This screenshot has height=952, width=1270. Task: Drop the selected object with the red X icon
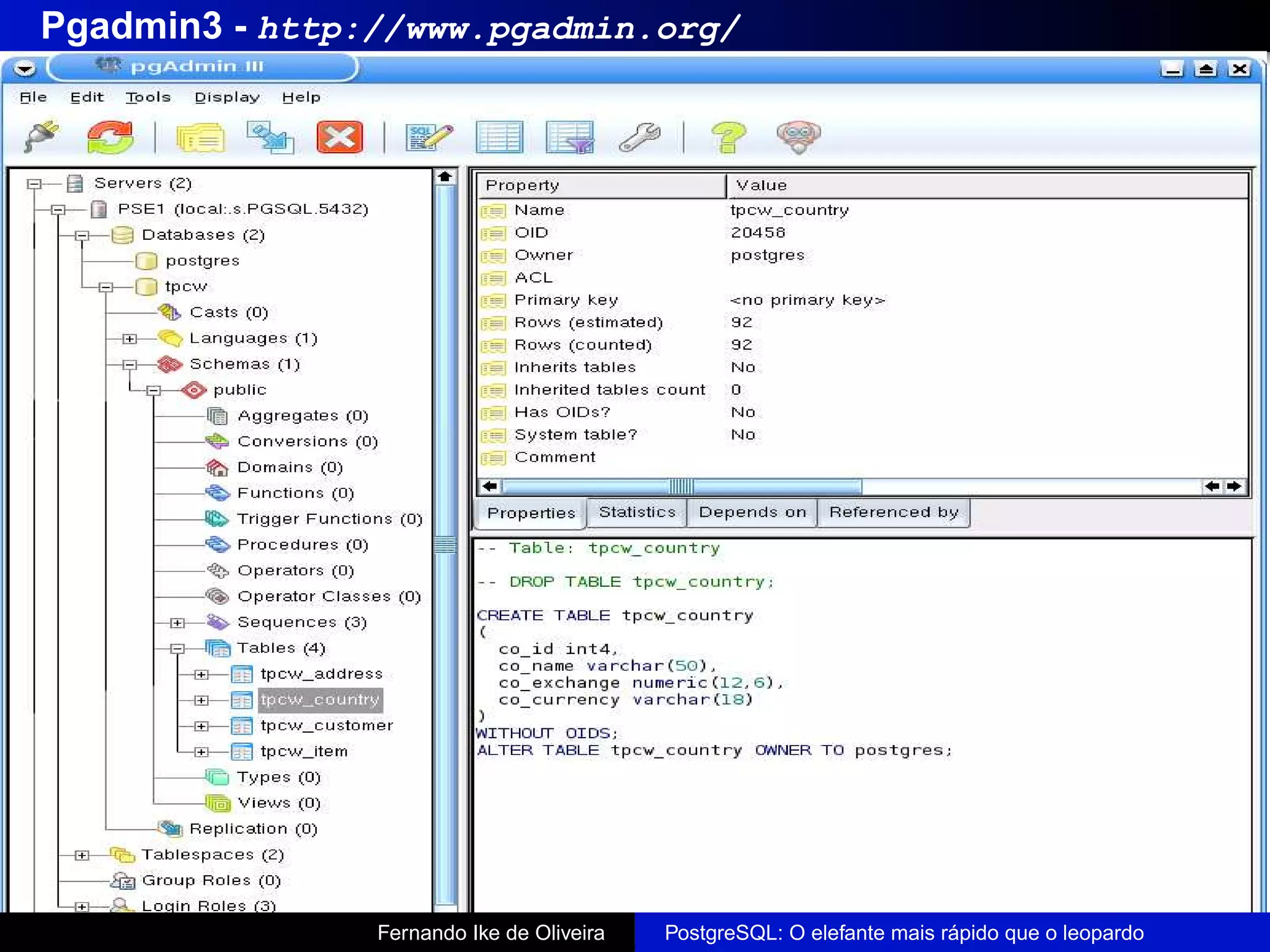pyautogui.click(x=339, y=137)
